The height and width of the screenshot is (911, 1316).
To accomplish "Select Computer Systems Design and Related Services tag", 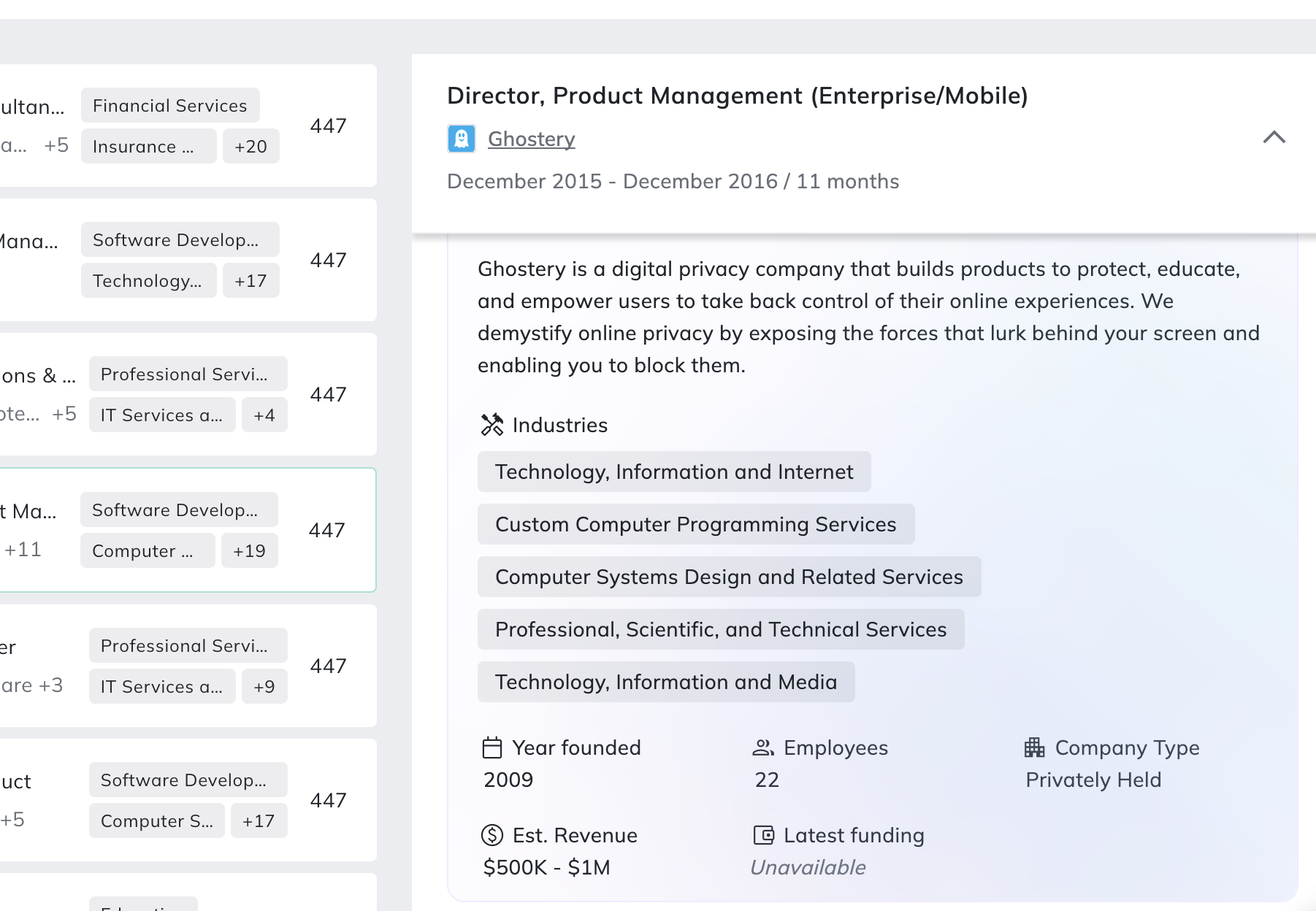I will tap(729, 577).
